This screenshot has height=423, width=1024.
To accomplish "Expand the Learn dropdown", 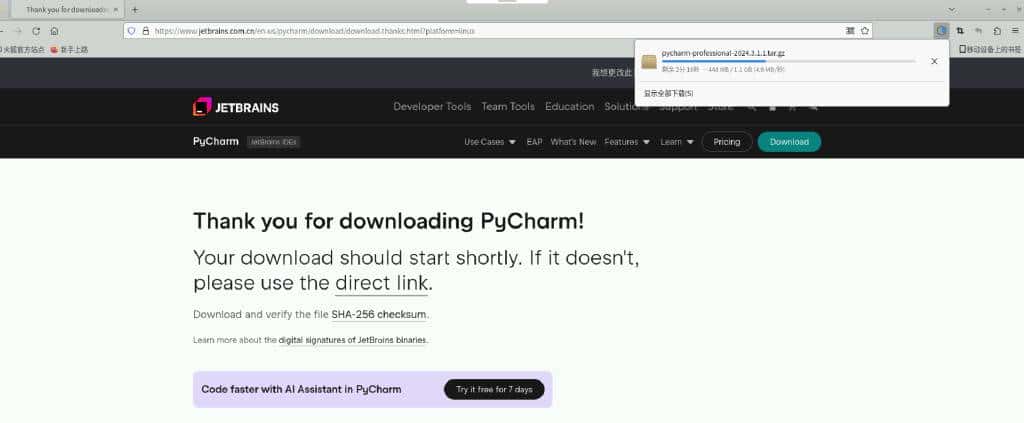I will (677, 142).
